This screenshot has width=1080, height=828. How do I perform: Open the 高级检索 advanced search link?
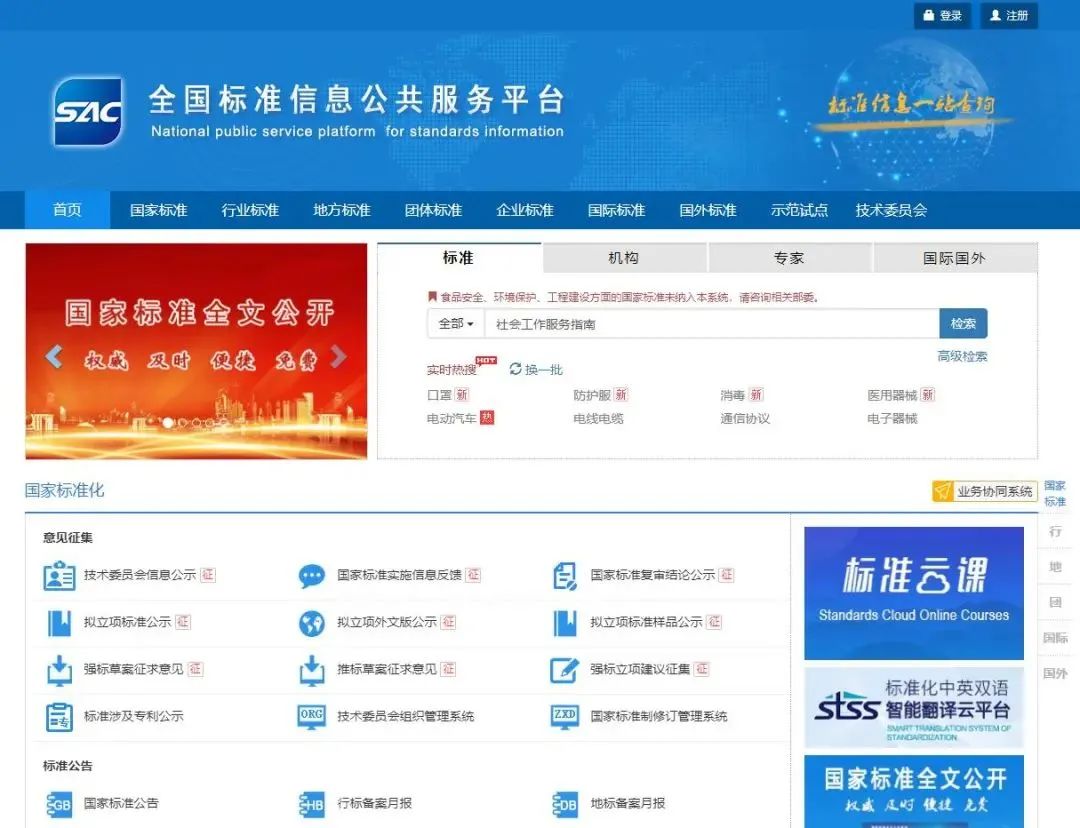point(962,356)
